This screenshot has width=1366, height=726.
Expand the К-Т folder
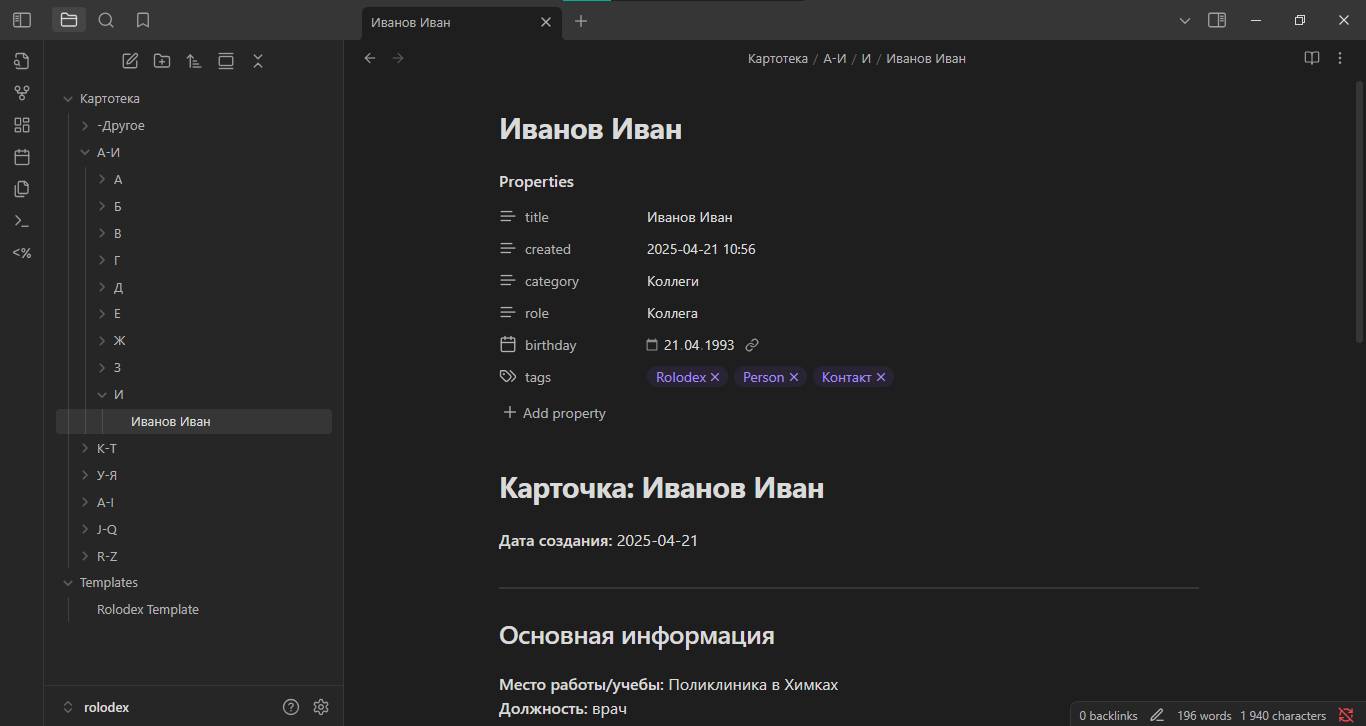pyautogui.click(x=85, y=449)
